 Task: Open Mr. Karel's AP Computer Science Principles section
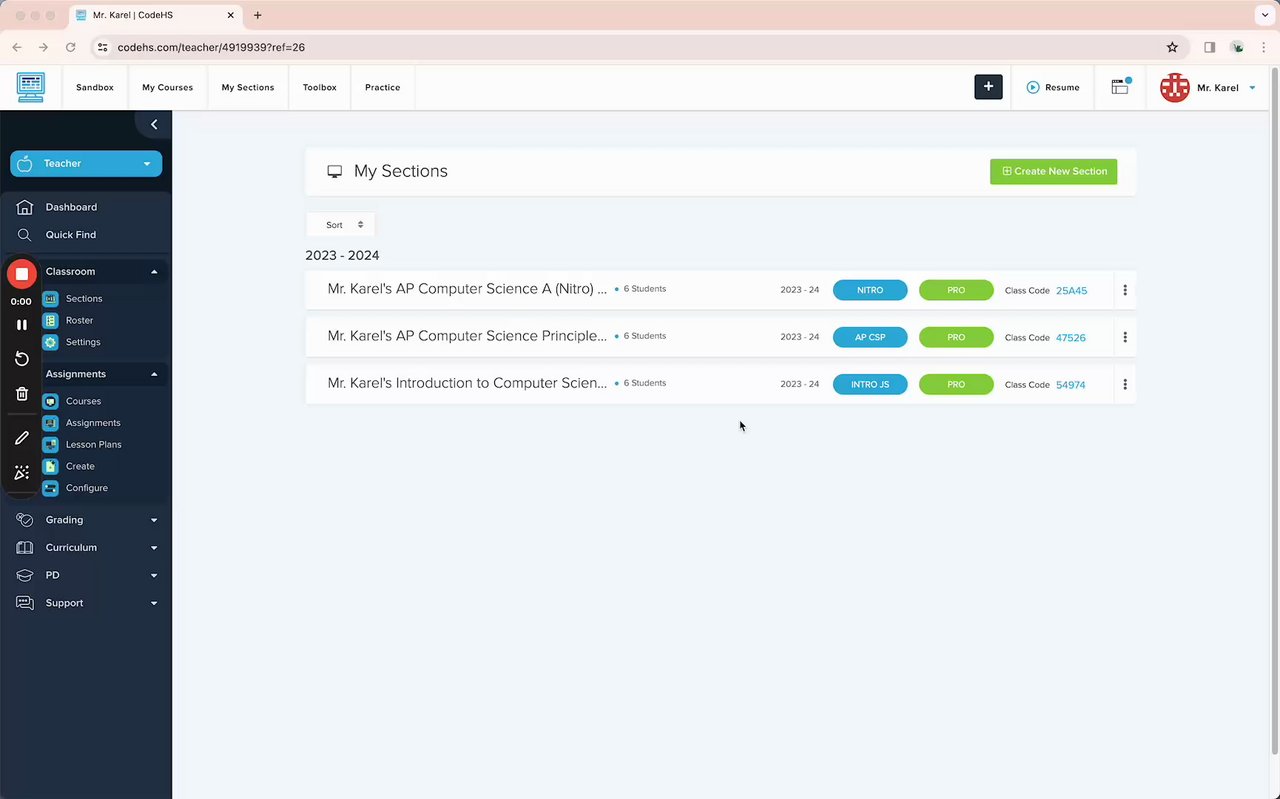pyautogui.click(x=467, y=336)
